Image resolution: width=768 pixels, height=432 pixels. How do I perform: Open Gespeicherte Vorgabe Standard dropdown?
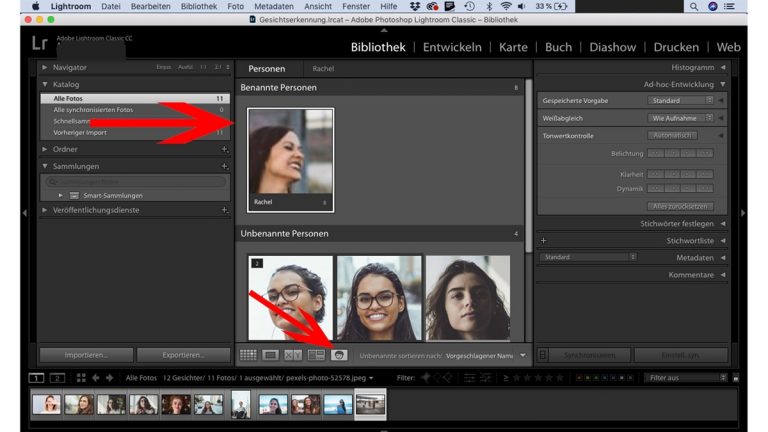(x=680, y=100)
